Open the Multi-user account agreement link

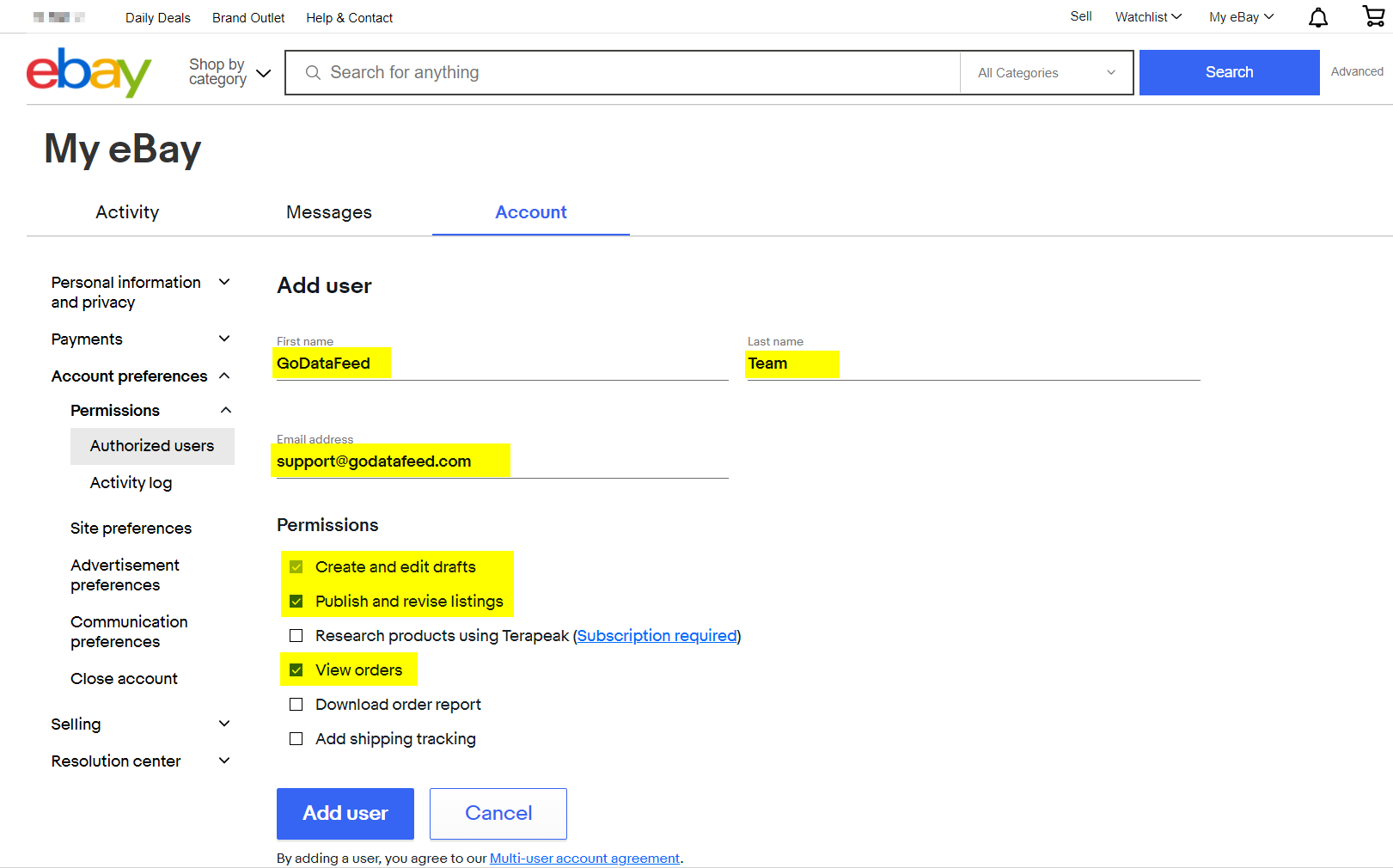(585, 859)
